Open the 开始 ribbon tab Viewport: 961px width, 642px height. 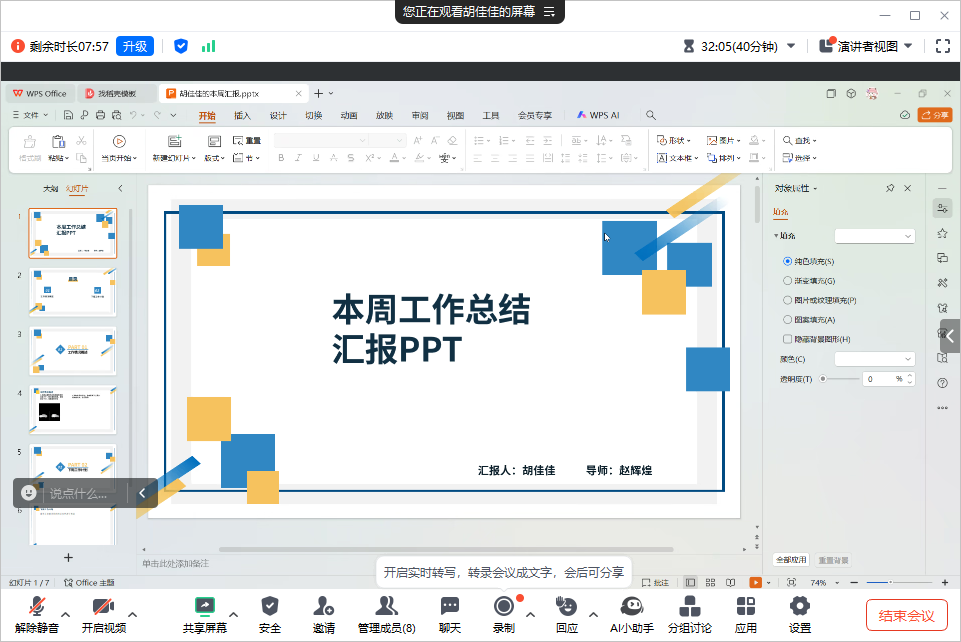point(207,115)
